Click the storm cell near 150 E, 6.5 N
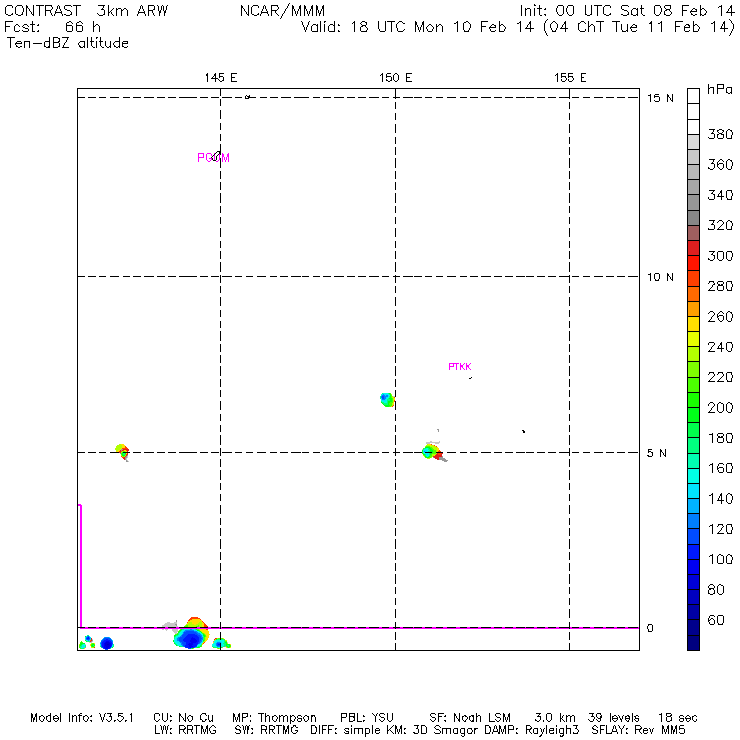740x740 pixels. point(387,400)
